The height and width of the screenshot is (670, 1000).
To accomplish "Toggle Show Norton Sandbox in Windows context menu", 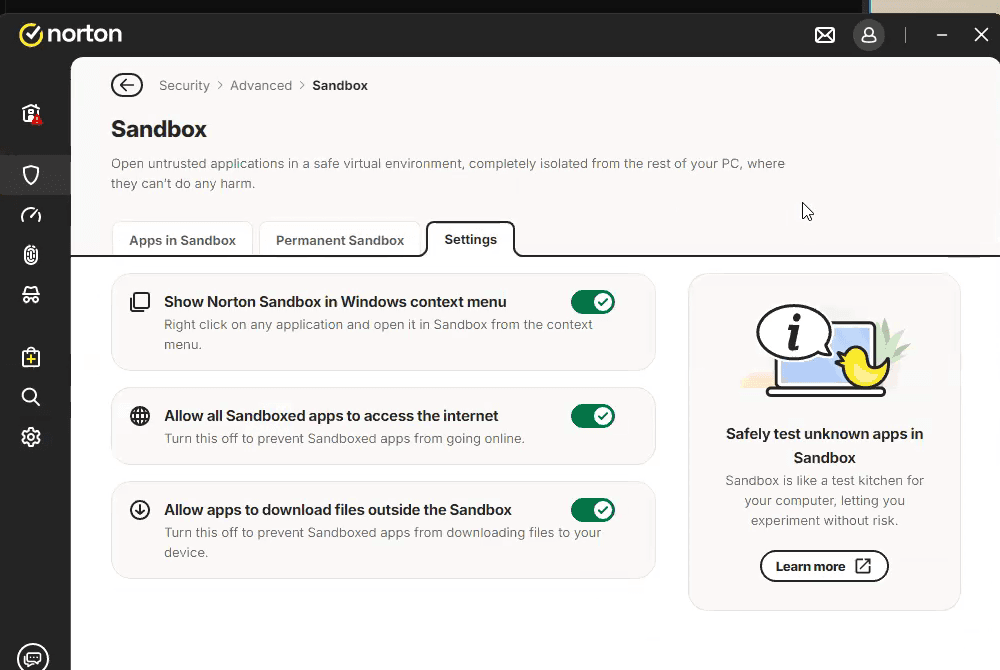I will (x=593, y=302).
